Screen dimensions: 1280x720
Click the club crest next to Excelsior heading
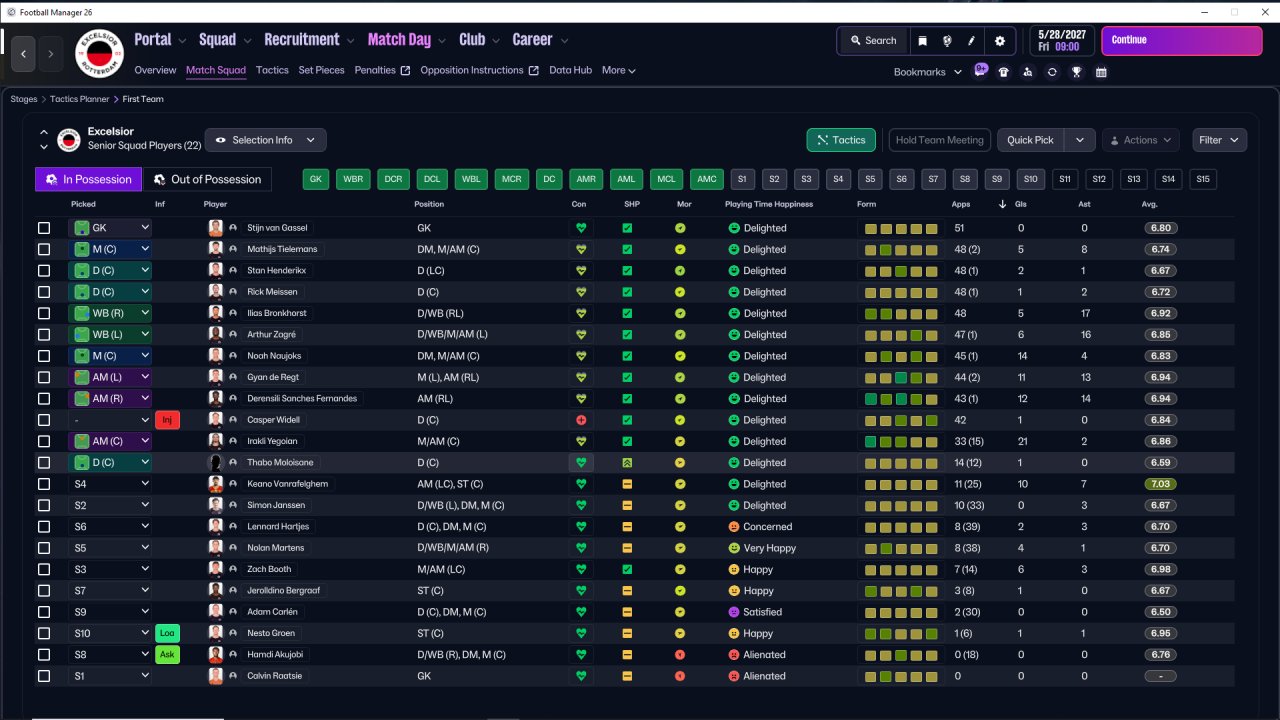click(x=69, y=140)
